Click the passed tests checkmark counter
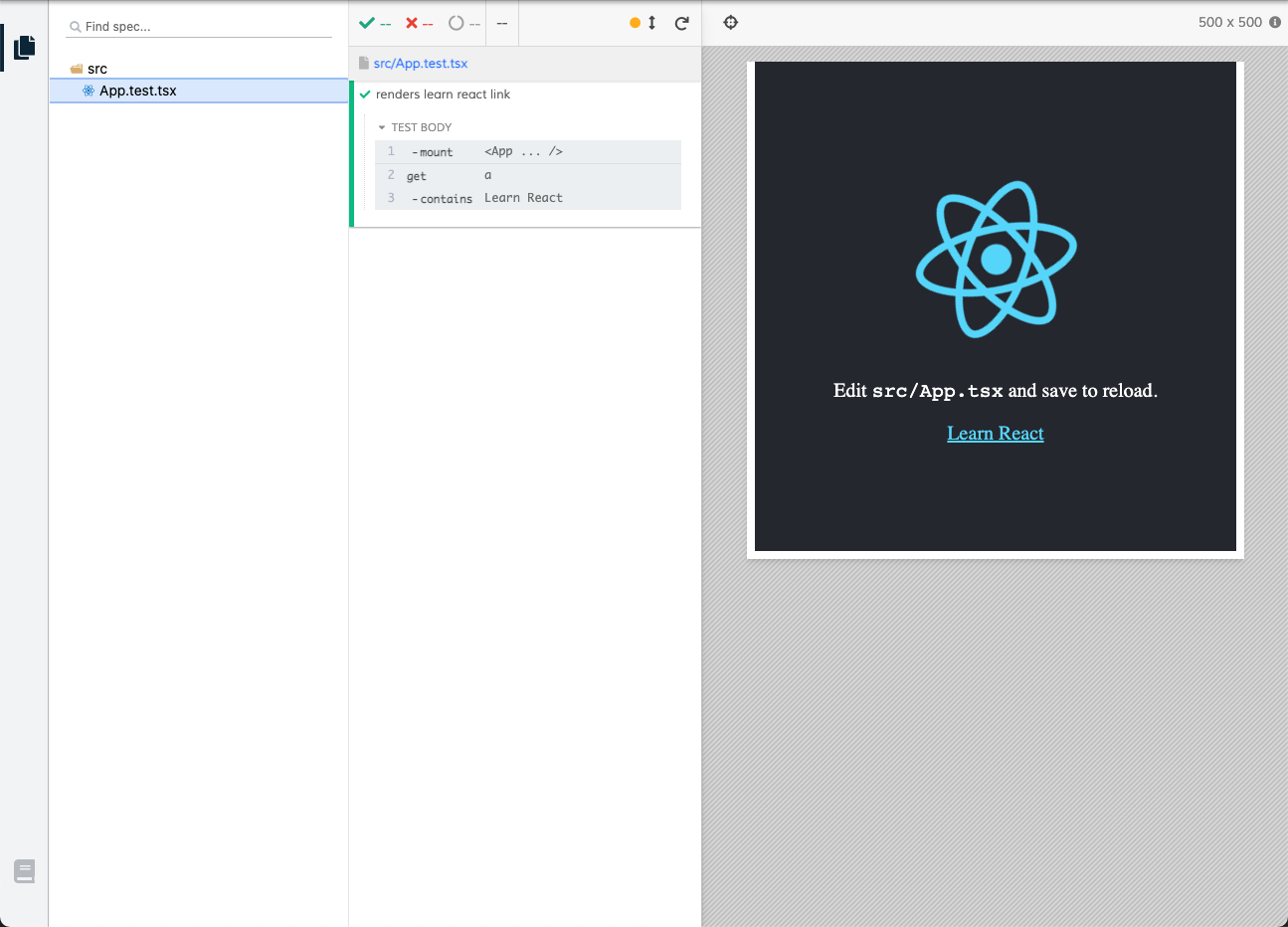Viewport: 1288px width, 927px height. tap(375, 23)
